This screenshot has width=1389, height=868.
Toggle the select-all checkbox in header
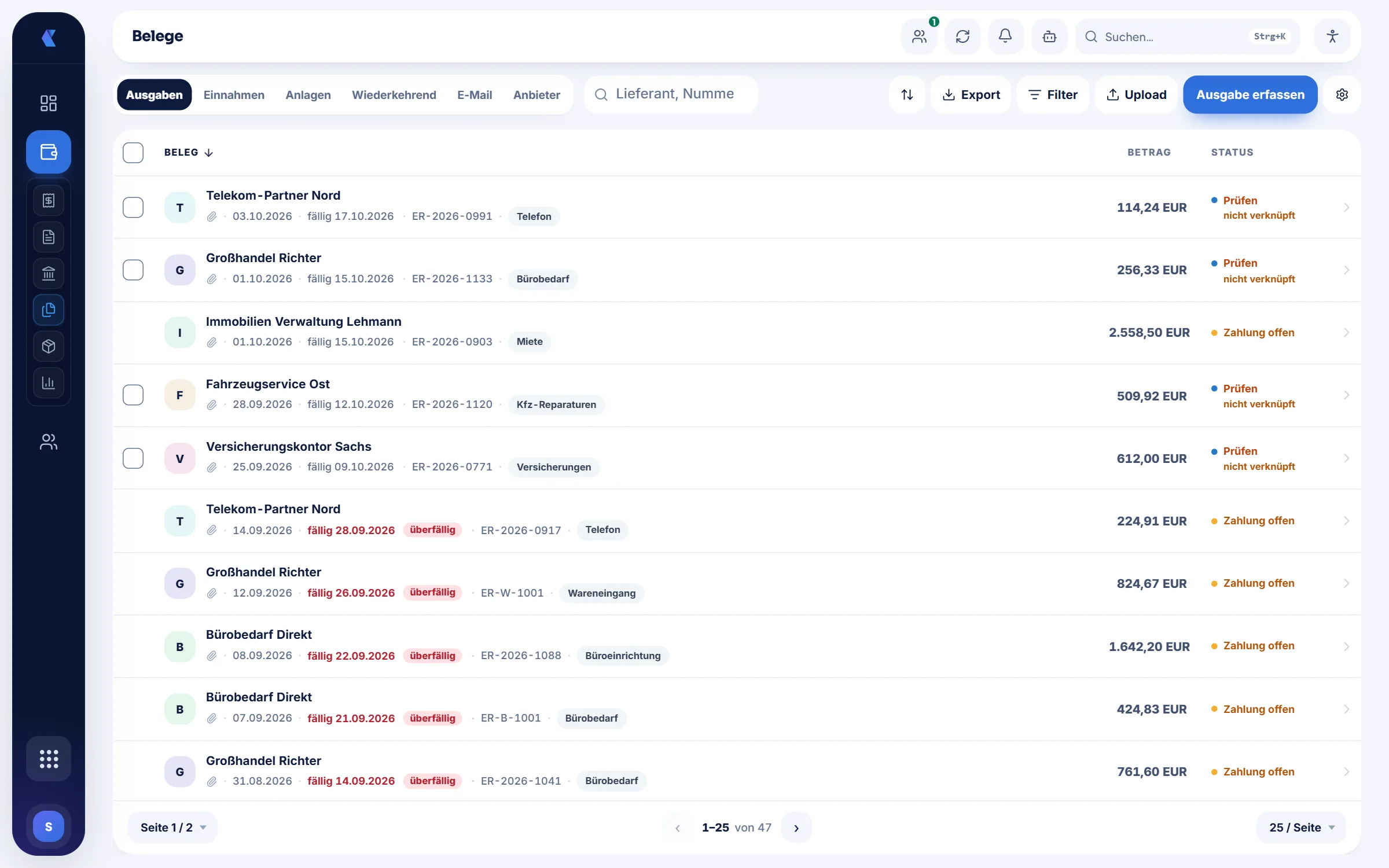tap(133, 153)
